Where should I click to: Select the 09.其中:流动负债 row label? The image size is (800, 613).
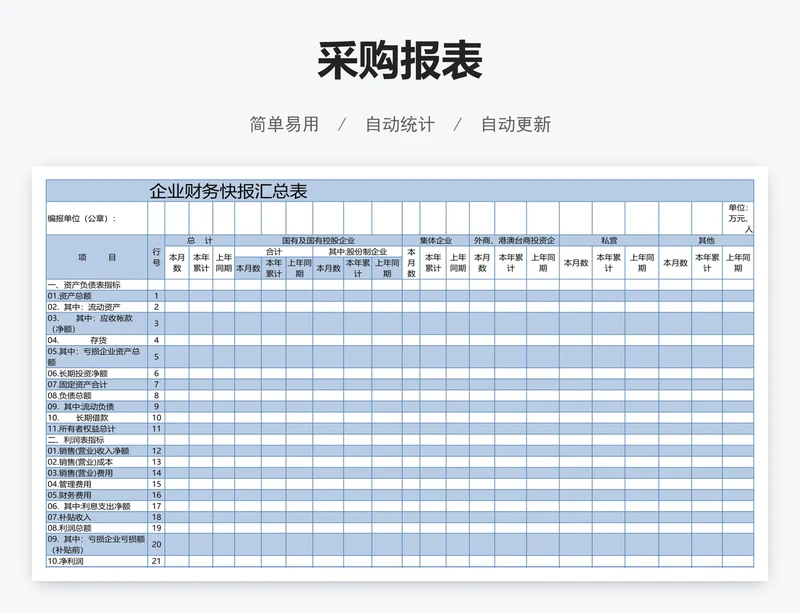97,406
